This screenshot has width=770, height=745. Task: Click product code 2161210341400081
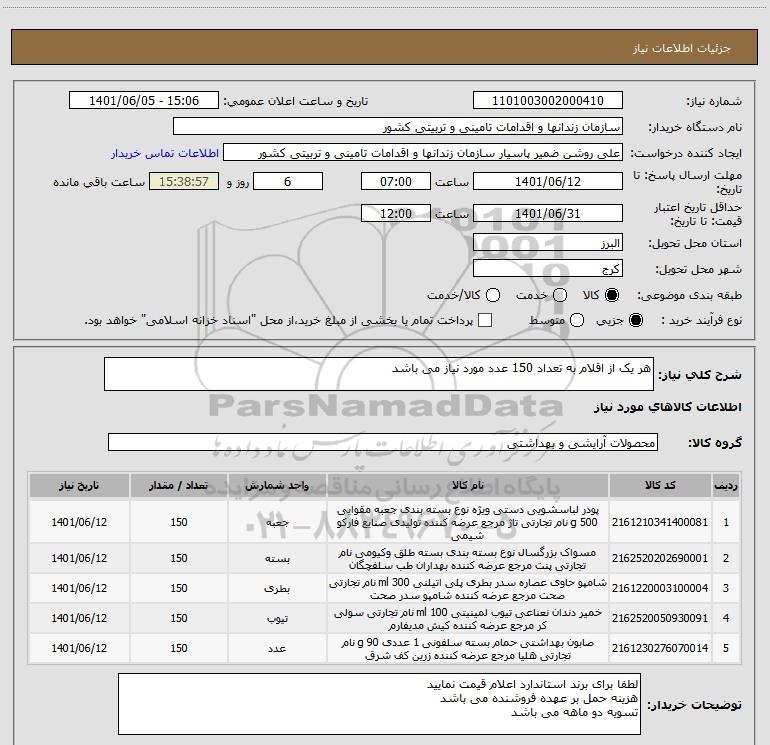(660, 522)
